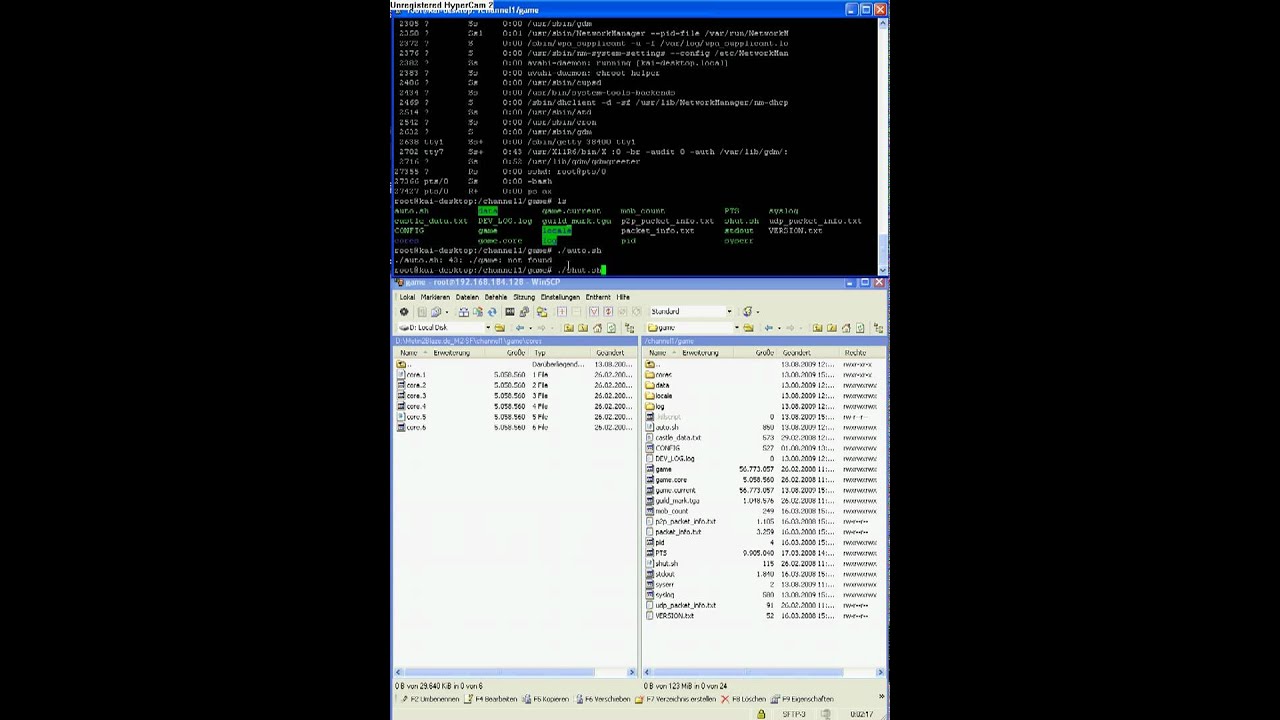Select core.3 in the local panel

point(412,396)
